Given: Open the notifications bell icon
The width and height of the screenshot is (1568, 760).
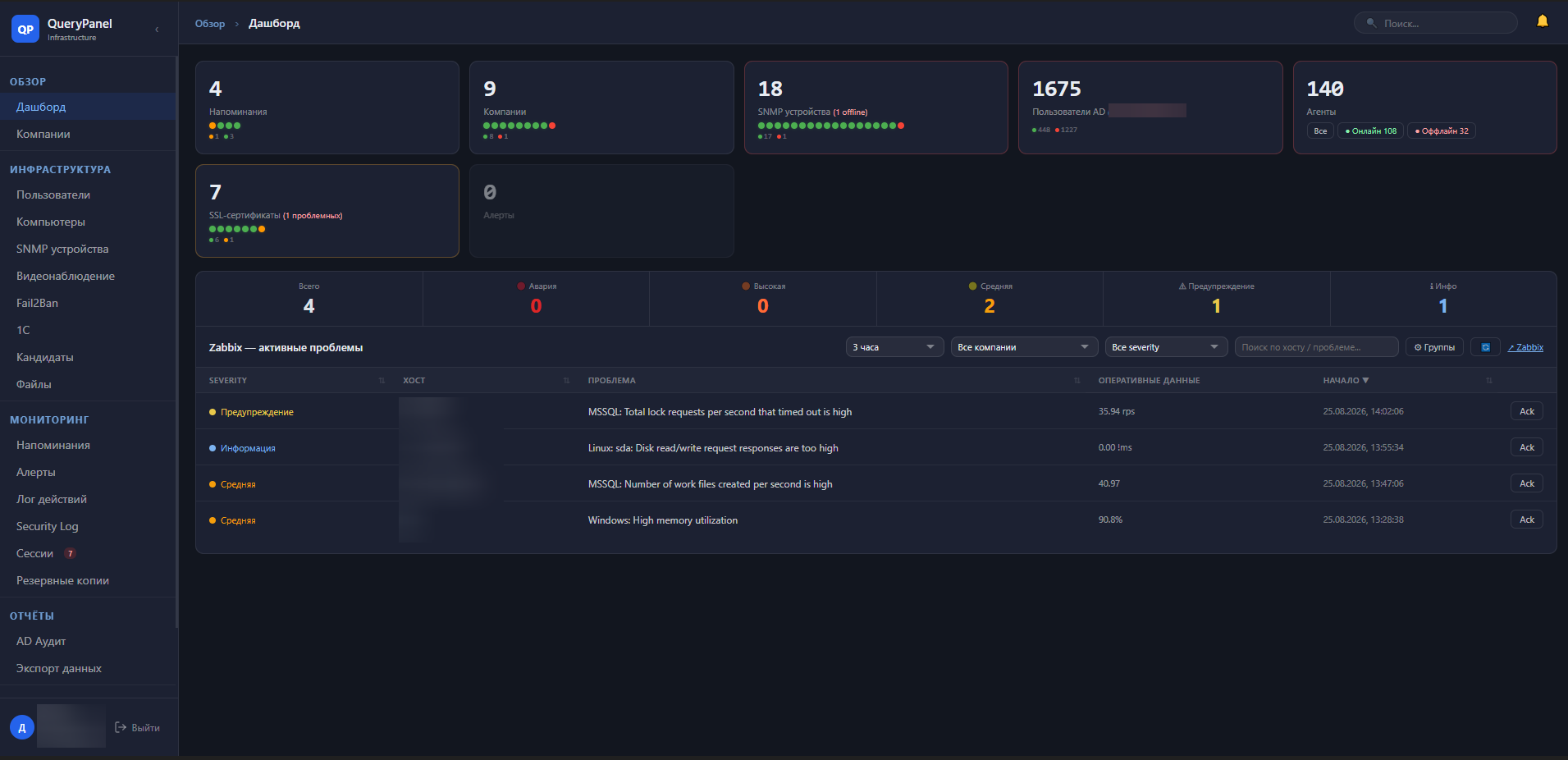Looking at the screenshot, I should pos(1543,21).
